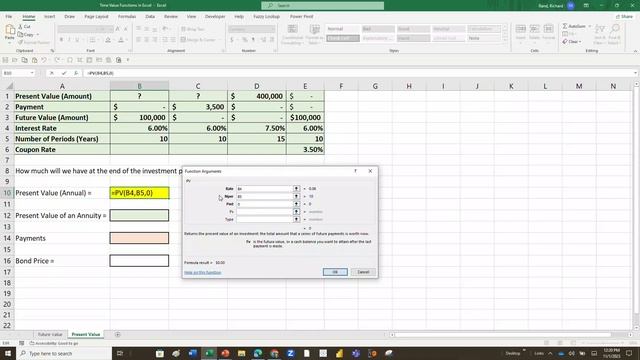Open the Name Box dropdown arrow
Viewport: 640px width, 360px height.
coord(31,73)
